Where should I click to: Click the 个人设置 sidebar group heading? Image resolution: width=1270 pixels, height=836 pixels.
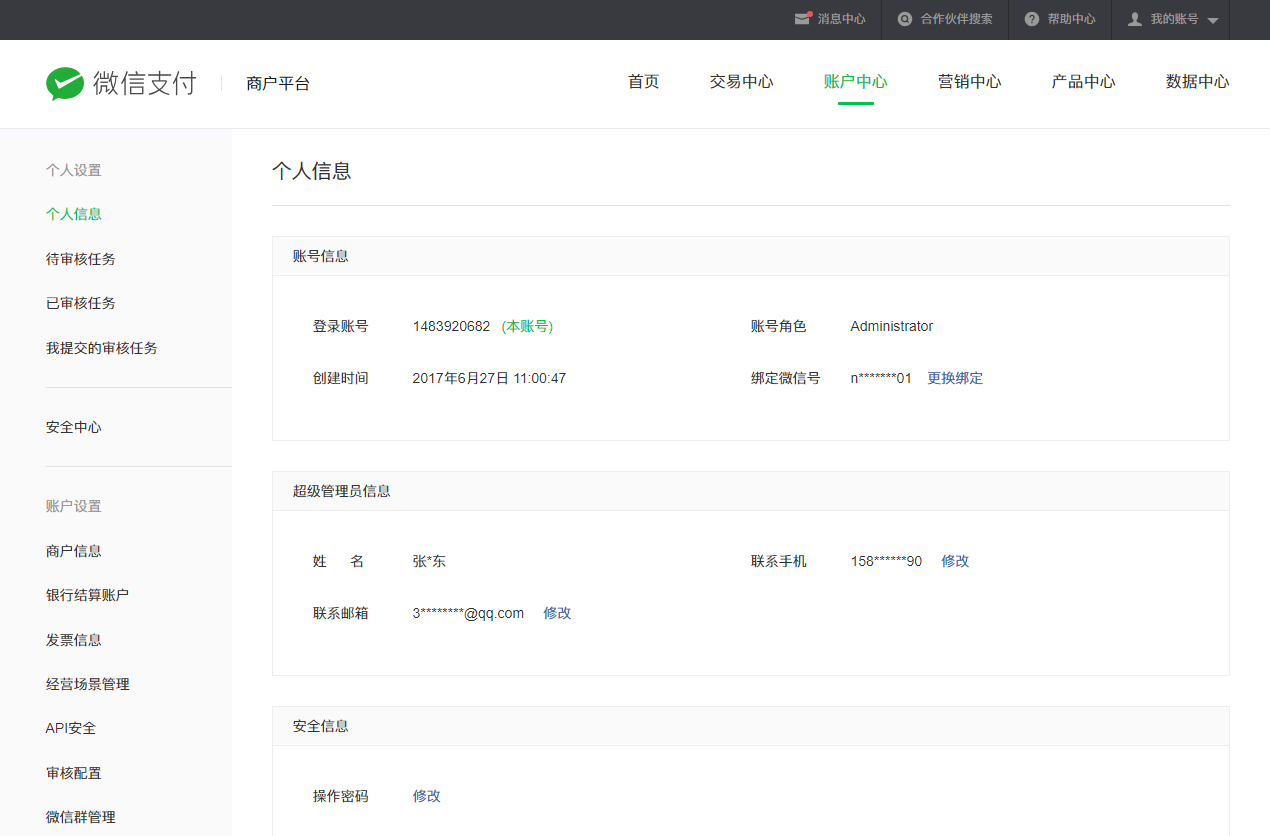[x=74, y=170]
